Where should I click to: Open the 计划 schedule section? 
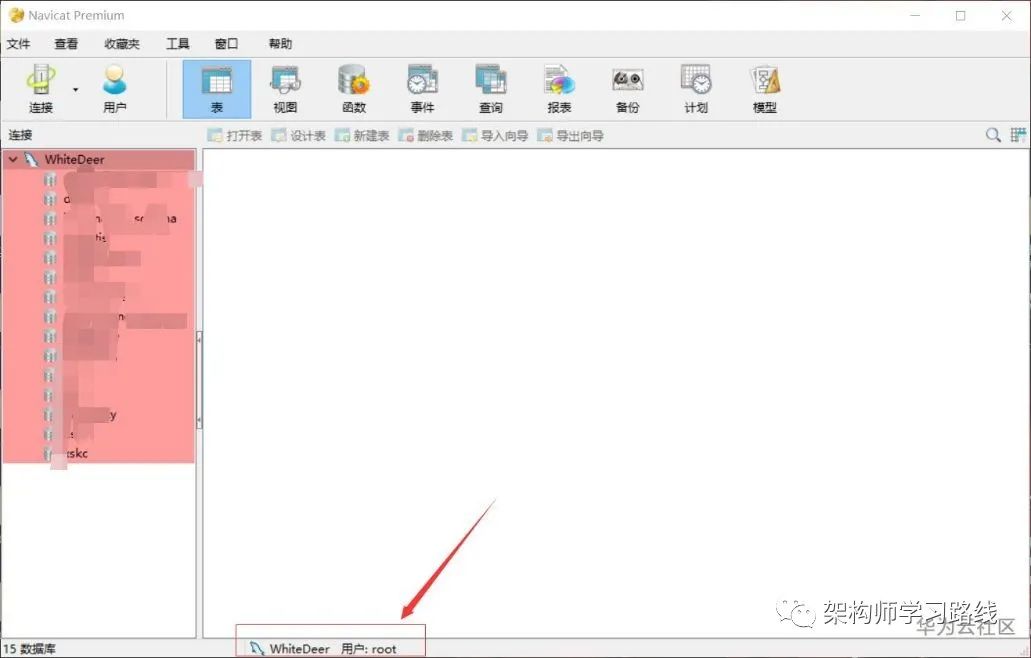696,89
